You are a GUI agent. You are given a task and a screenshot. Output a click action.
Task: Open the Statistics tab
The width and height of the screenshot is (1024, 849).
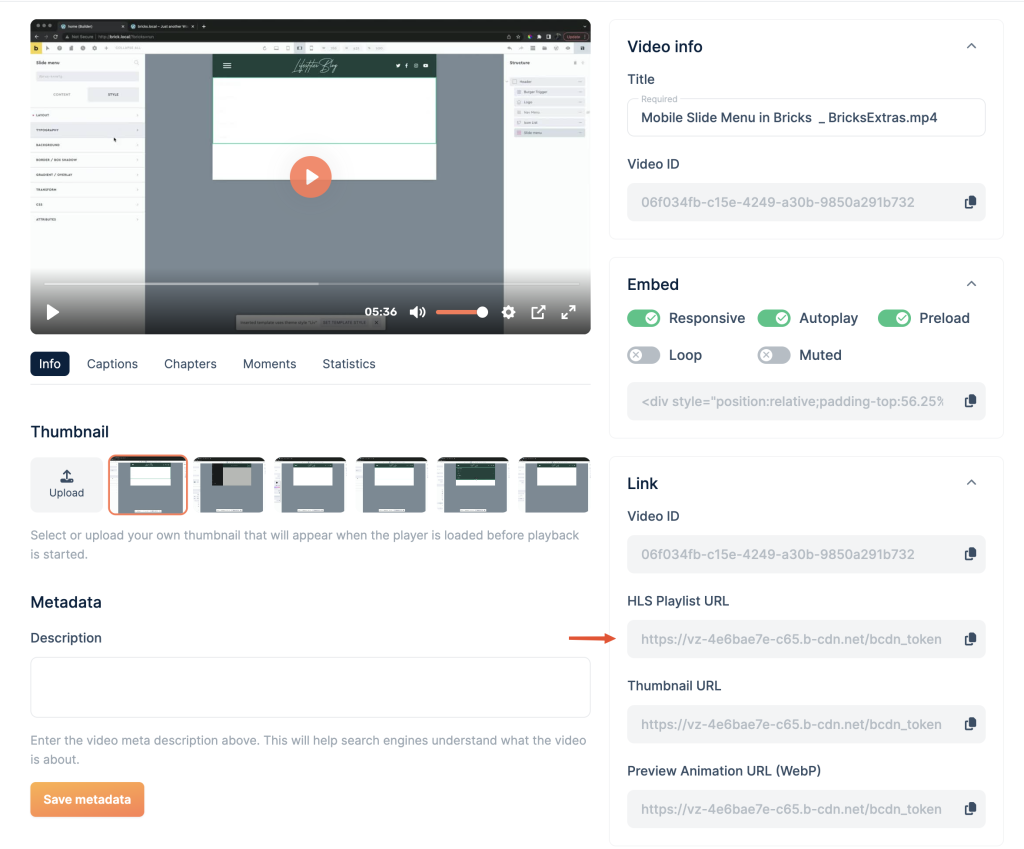(349, 364)
